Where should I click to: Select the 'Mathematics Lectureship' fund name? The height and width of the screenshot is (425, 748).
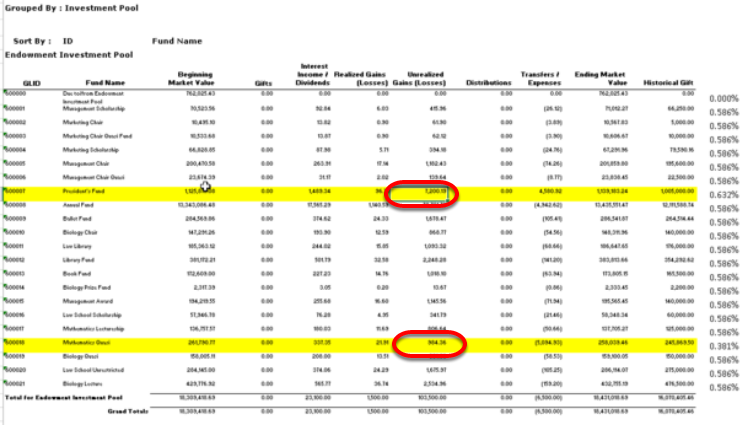94,329
